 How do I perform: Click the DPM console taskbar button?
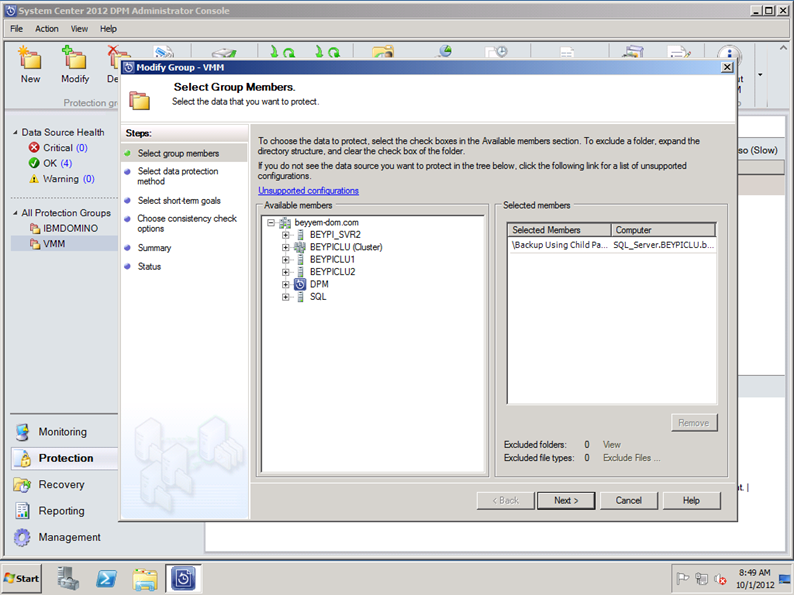[x=183, y=578]
